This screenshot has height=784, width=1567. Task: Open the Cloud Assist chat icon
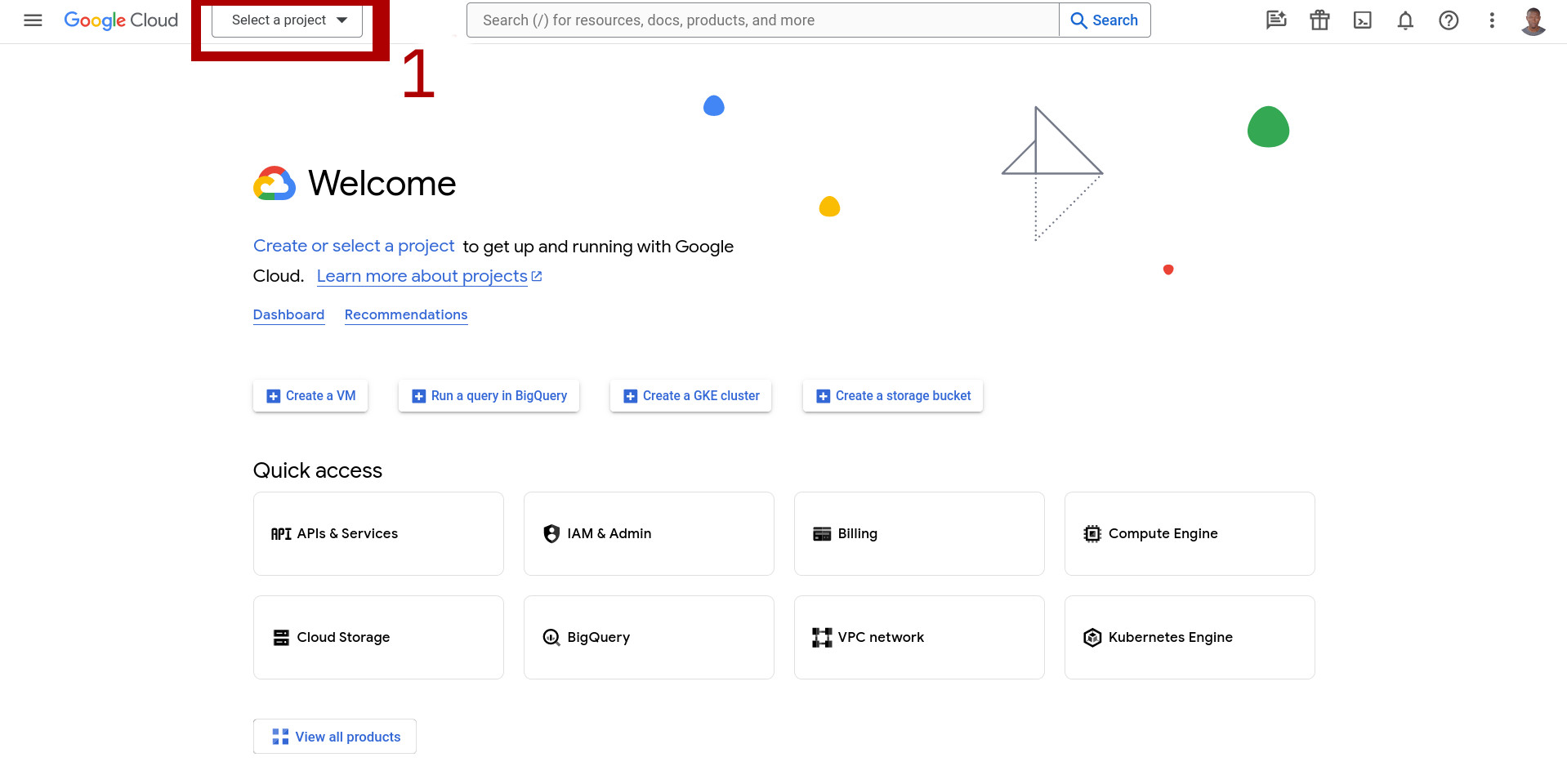pyautogui.click(x=1276, y=20)
